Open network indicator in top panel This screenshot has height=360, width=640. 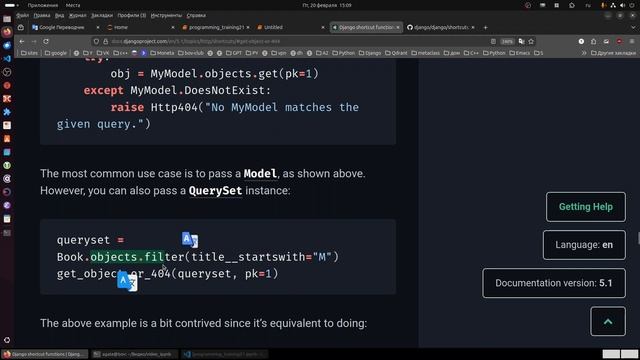[613, 5]
